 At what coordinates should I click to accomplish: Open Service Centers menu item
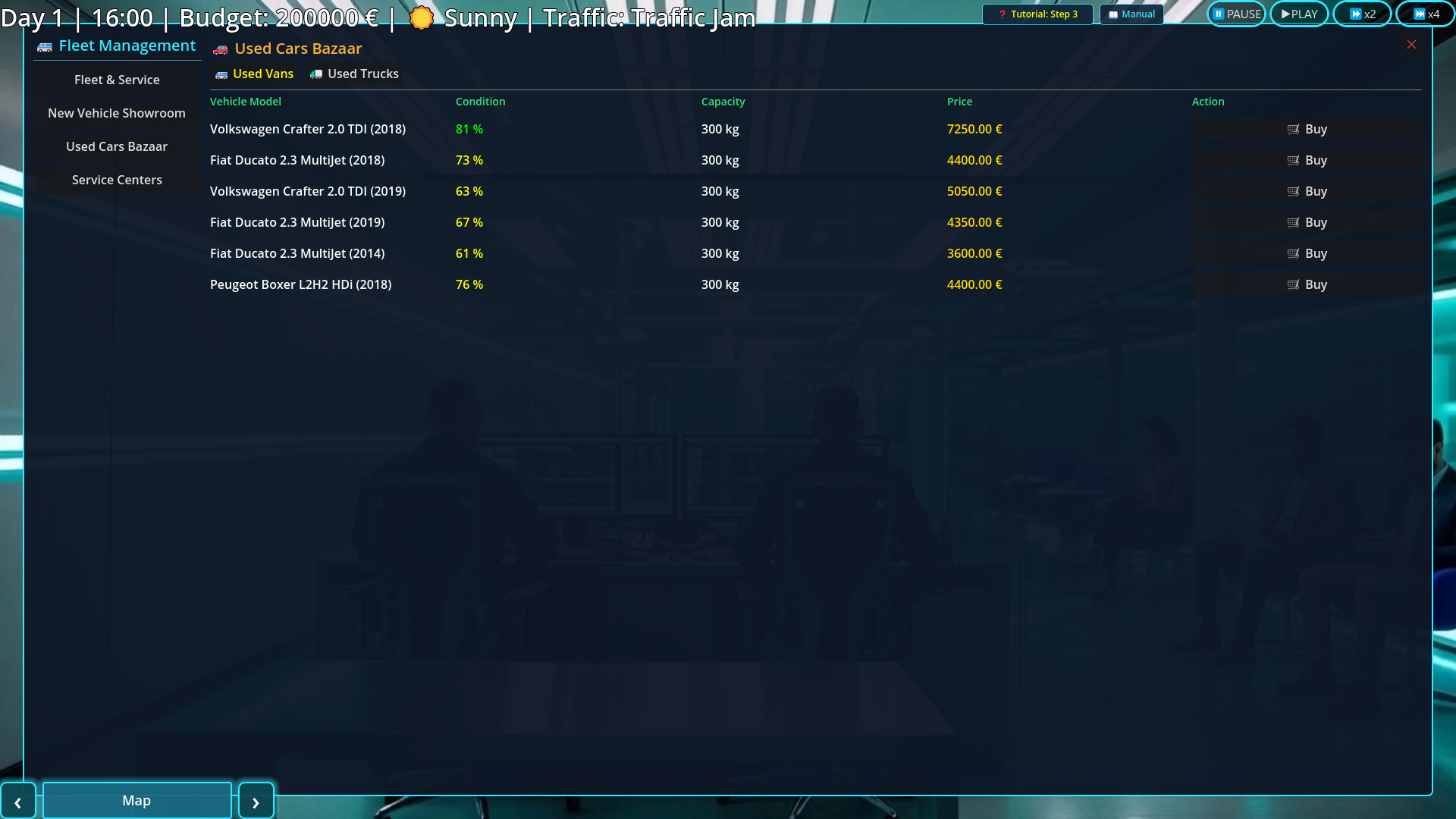117,180
